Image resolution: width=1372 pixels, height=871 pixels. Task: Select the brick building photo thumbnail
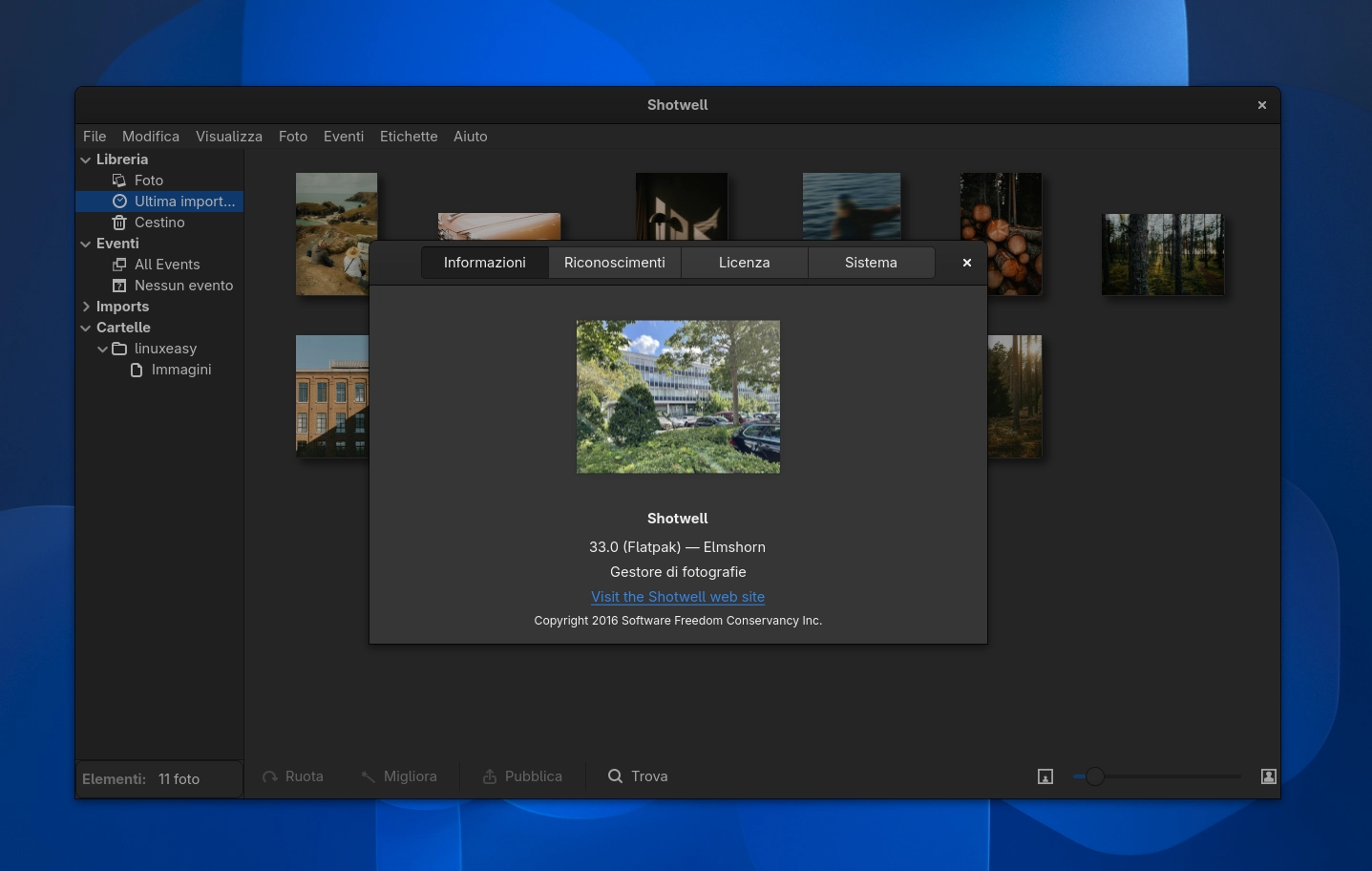click(332, 396)
